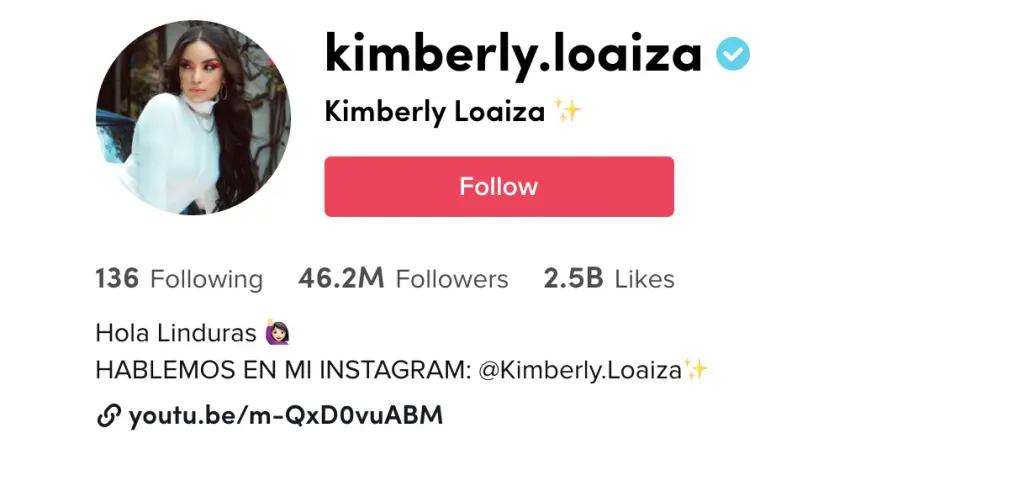Click the chain link icon beside youtu.be
The height and width of the screenshot is (486, 1024).
108,415
